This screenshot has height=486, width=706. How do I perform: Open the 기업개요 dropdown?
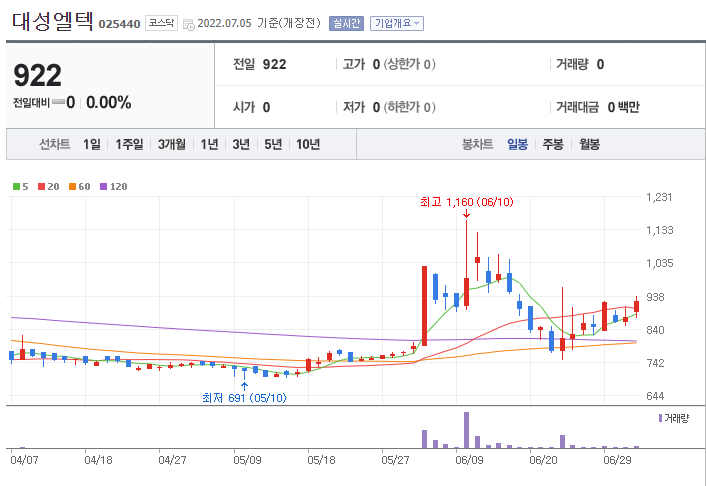397,23
